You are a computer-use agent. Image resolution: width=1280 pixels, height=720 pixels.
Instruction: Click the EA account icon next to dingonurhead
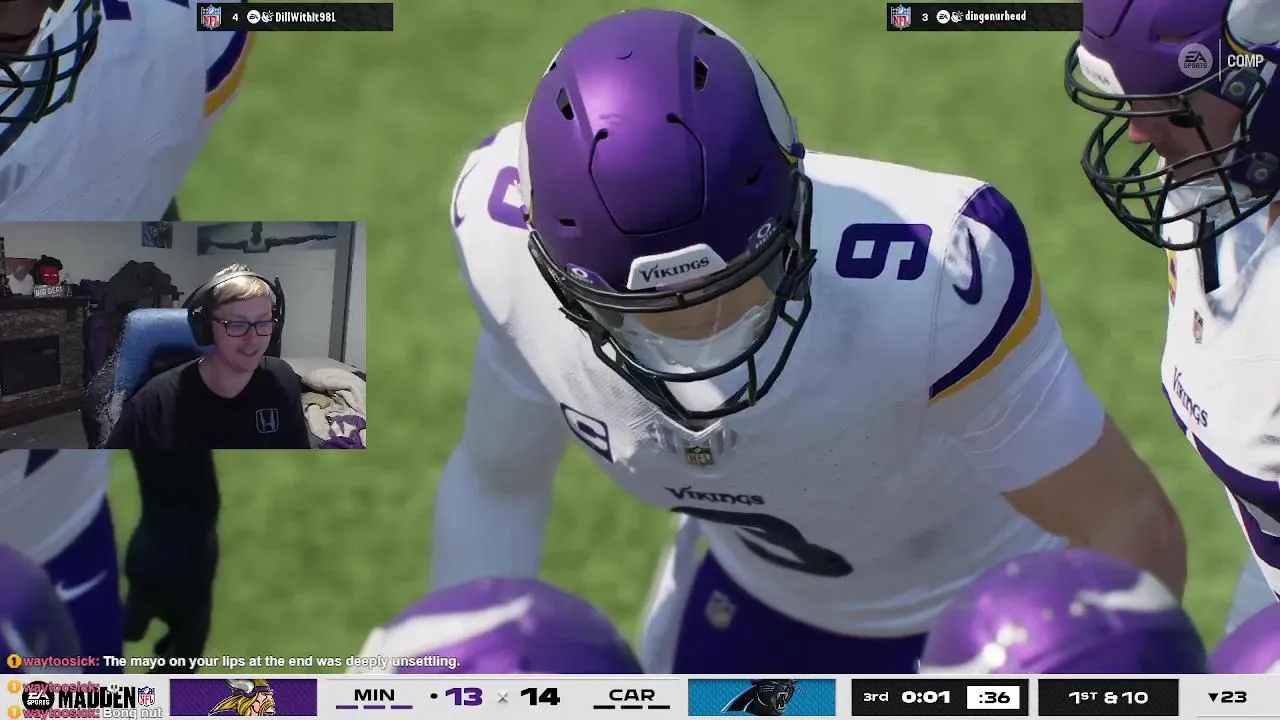(x=943, y=17)
